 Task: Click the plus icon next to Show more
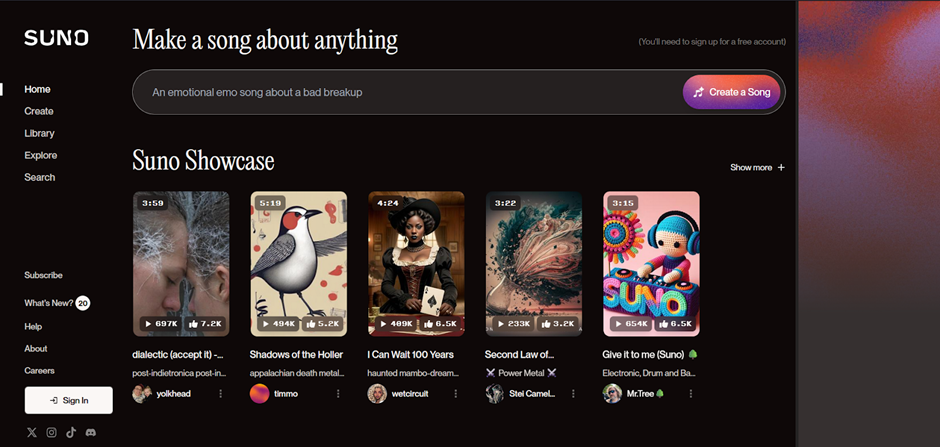pyautogui.click(x=781, y=168)
